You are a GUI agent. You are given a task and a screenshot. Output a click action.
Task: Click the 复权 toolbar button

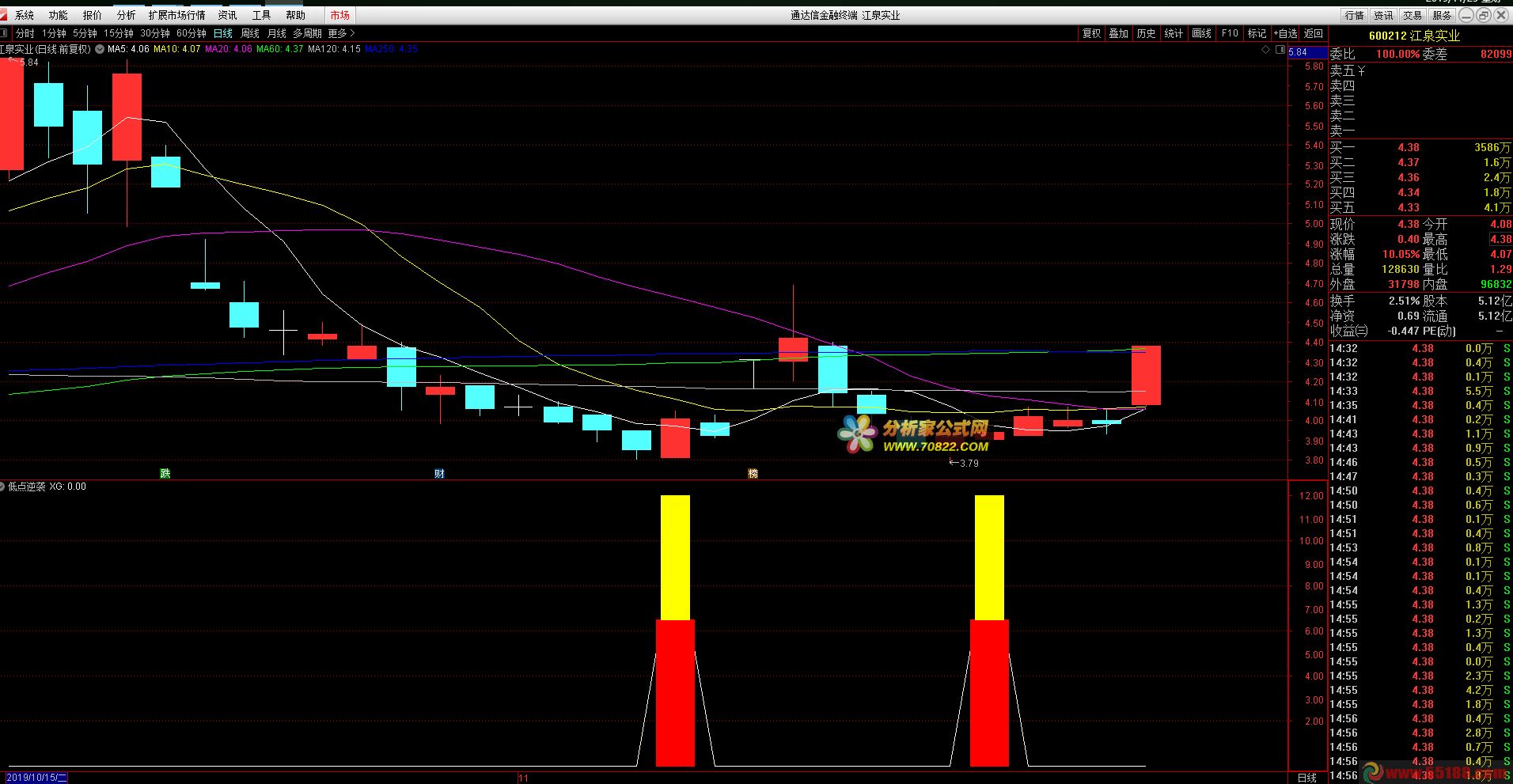[x=1092, y=33]
